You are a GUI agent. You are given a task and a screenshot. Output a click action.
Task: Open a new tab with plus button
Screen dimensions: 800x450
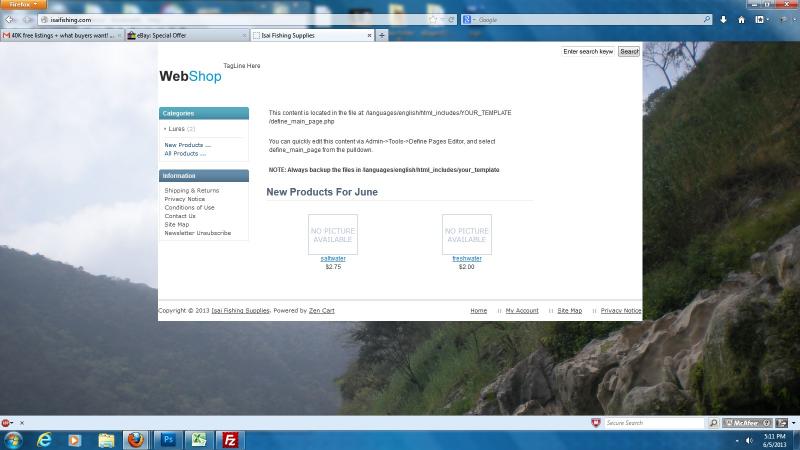(382, 36)
